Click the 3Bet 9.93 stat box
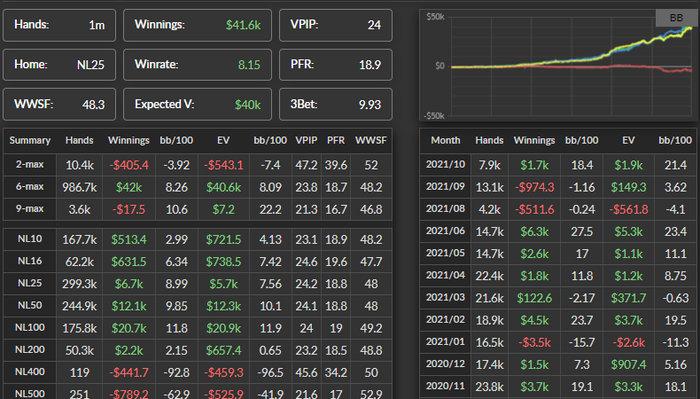 [336, 104]
